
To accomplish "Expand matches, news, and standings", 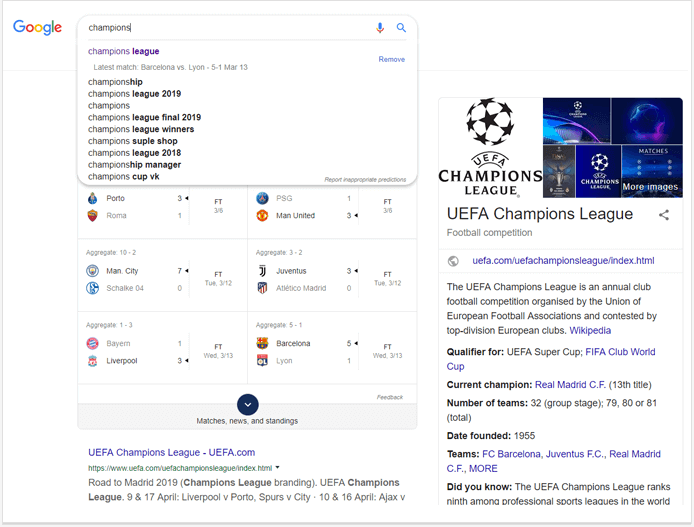I will (x=247, y=404).
